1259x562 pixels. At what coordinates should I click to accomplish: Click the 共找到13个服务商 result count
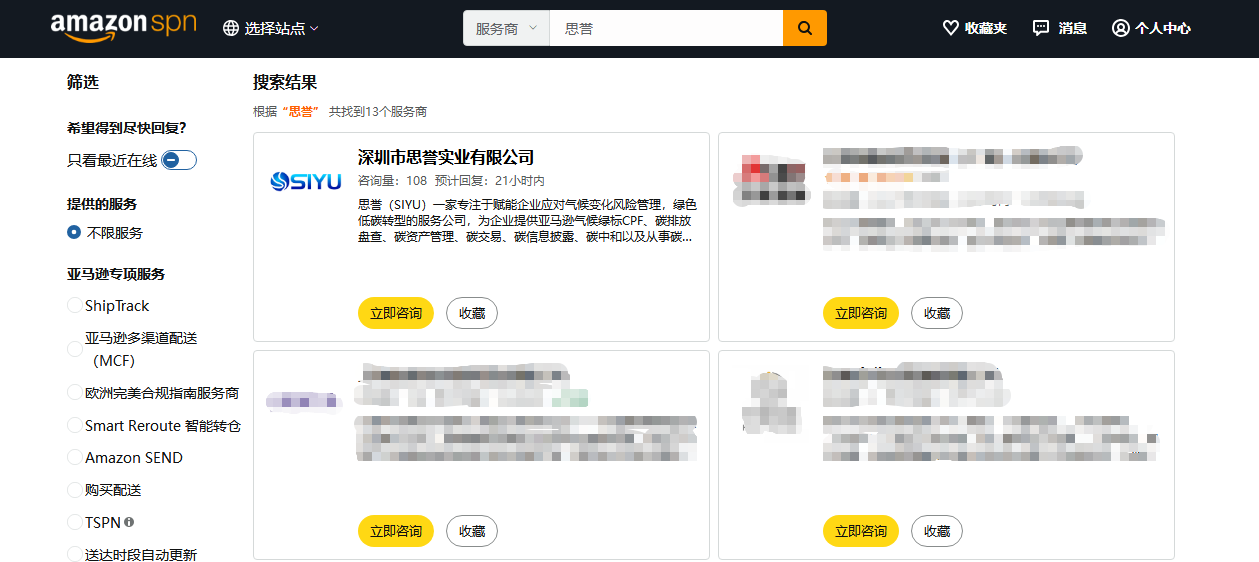coord(378,111)
